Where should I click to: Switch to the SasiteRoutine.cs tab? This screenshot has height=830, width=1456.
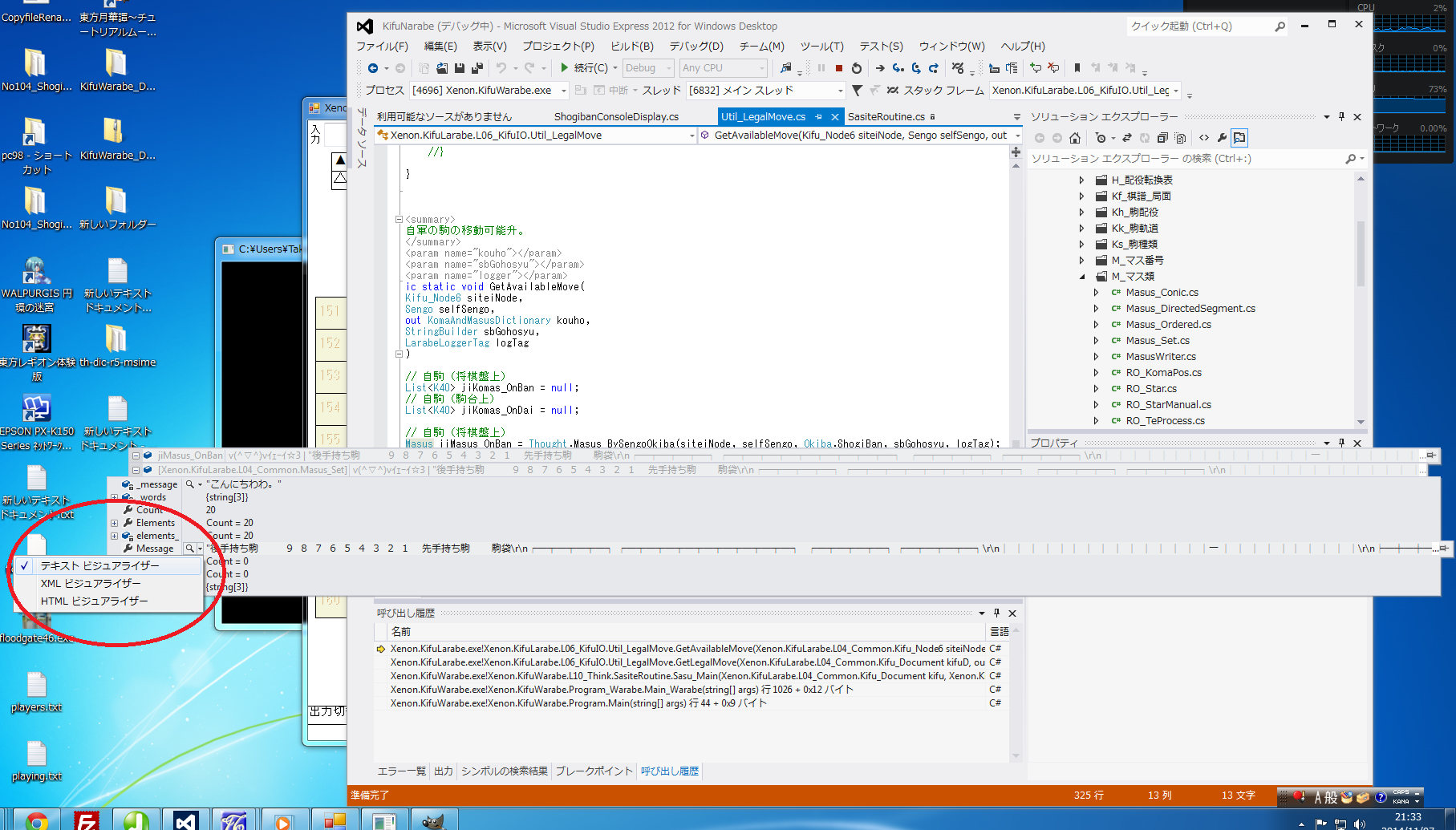click(886, 116)
